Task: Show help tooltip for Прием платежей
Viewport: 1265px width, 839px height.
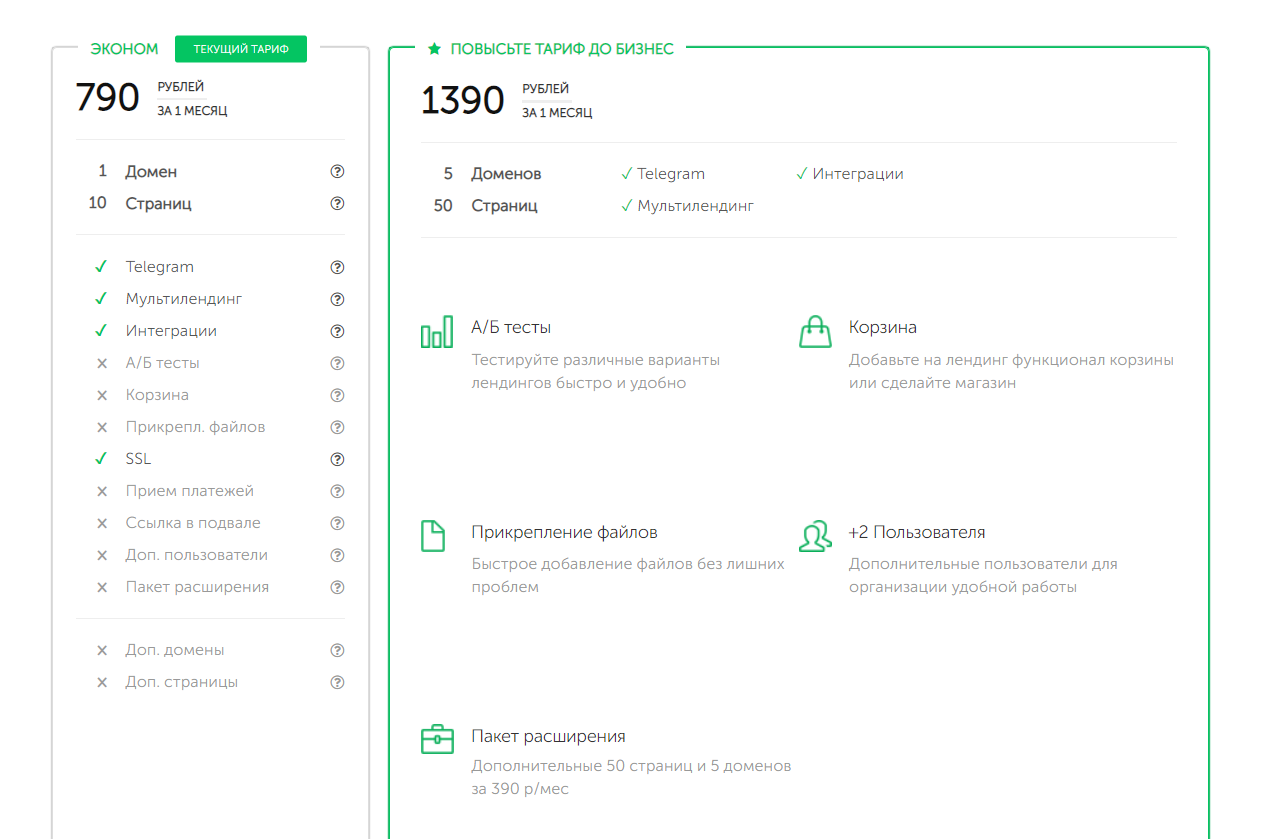Action: click(x=337, y=492)
